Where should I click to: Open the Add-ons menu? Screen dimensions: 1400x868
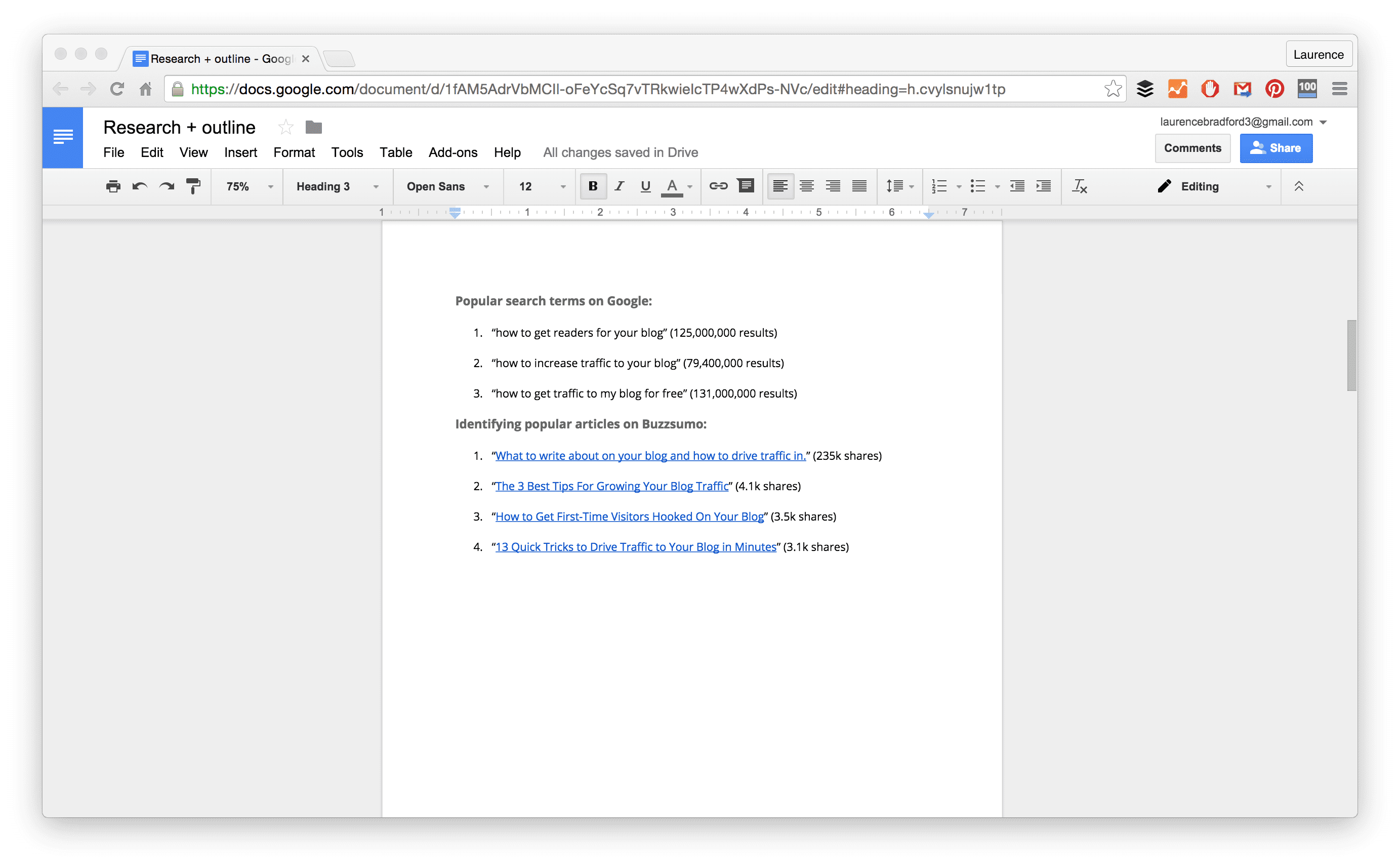[452, 152]
